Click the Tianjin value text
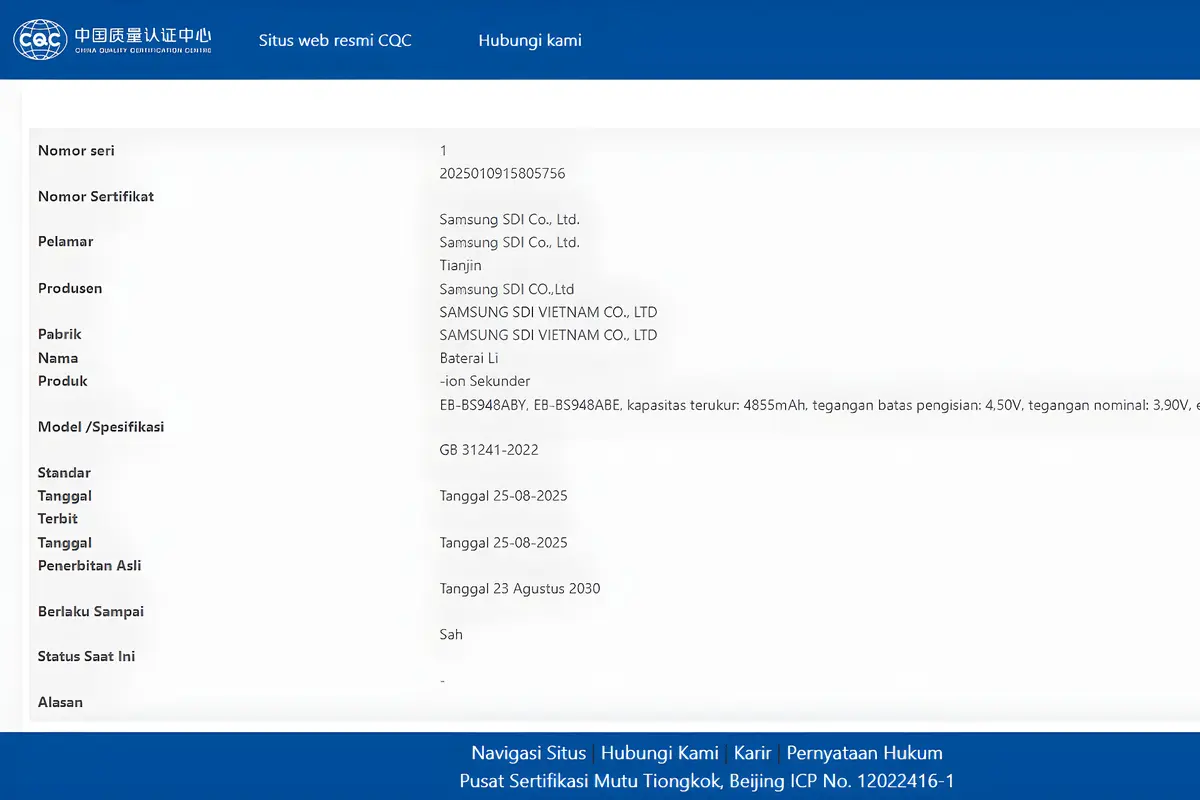Screen dimensions: 1200x800 tap(460, 265)
